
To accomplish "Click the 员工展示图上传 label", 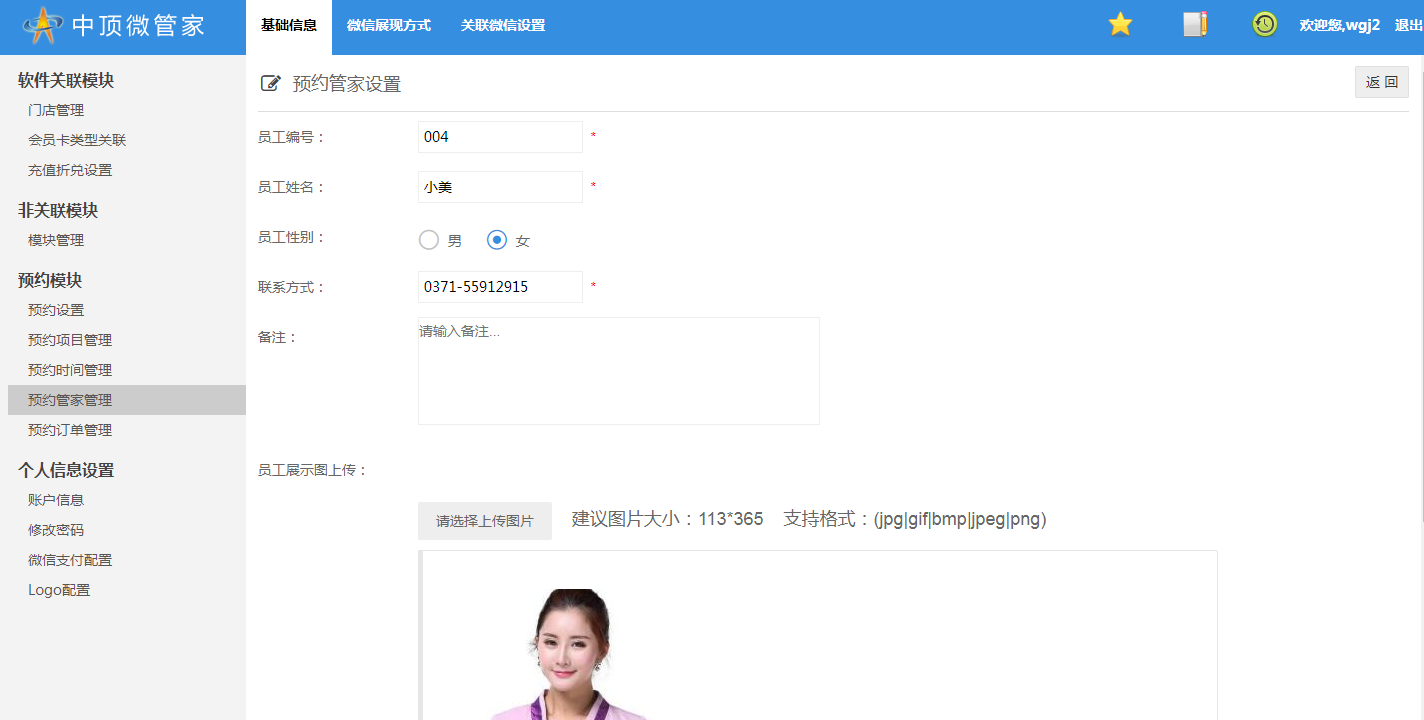I will click(313, 470).
